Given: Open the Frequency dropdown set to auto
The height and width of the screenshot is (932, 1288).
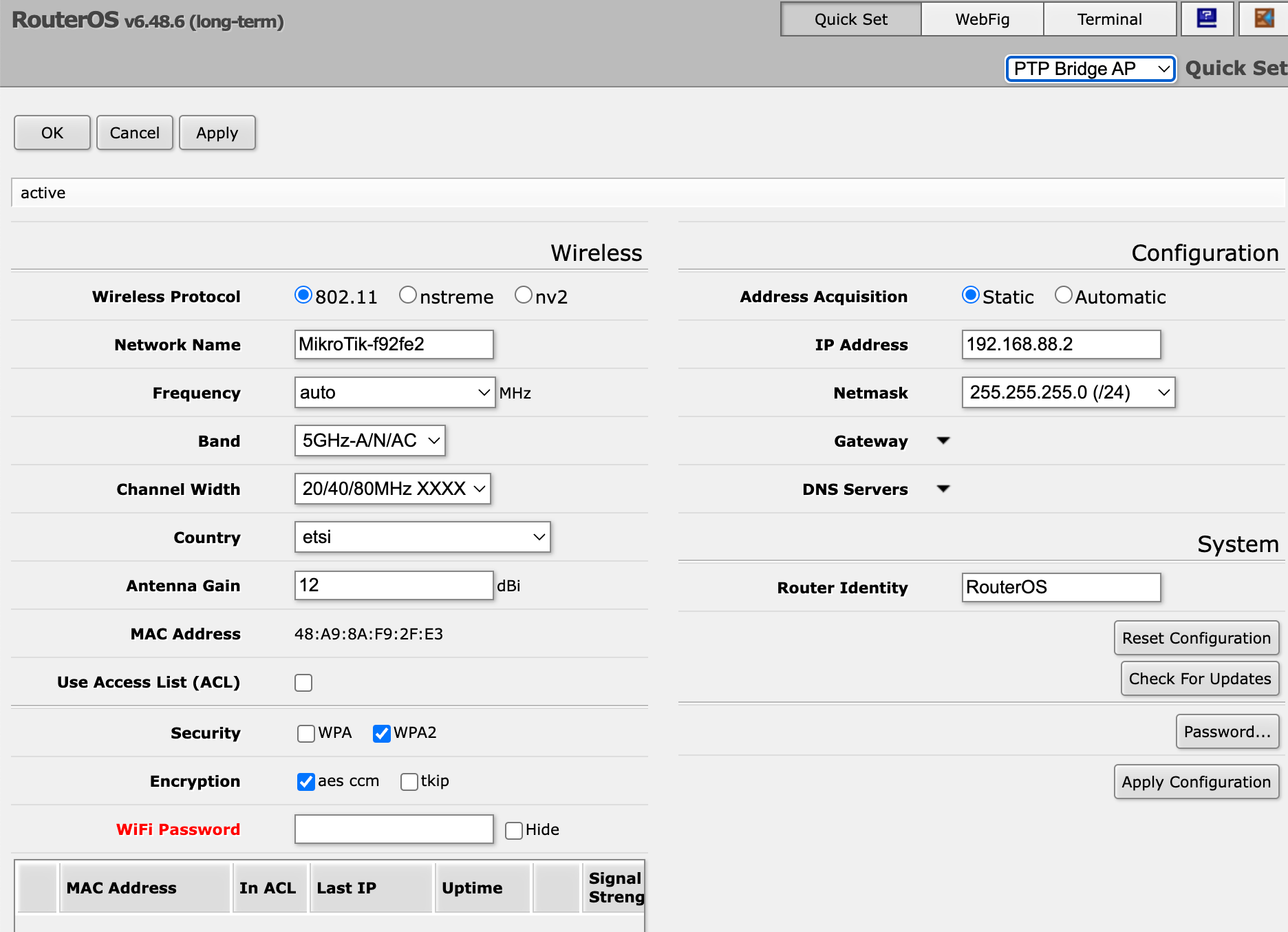Looking at the screenshot, I should (x=395, y=392).
